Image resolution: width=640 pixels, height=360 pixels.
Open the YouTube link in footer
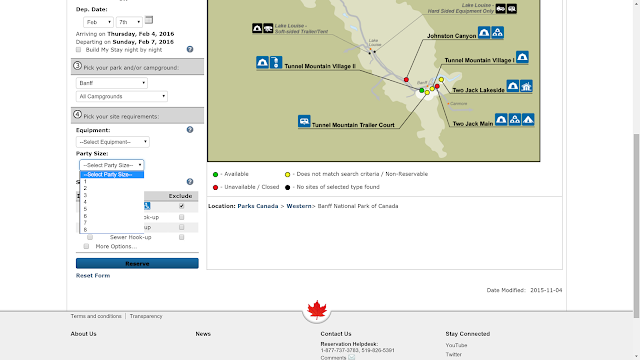click(456, 345)
